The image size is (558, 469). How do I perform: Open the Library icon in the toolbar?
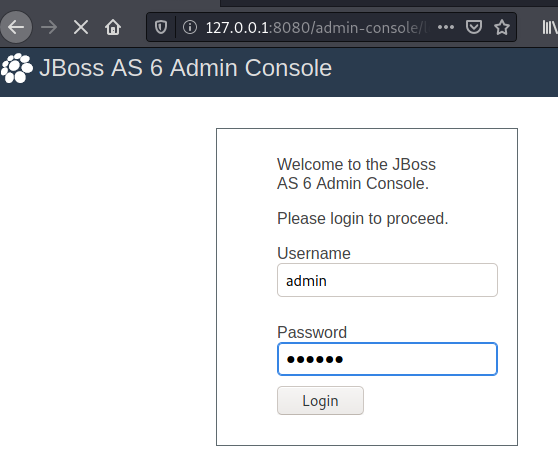coord(550,27)
